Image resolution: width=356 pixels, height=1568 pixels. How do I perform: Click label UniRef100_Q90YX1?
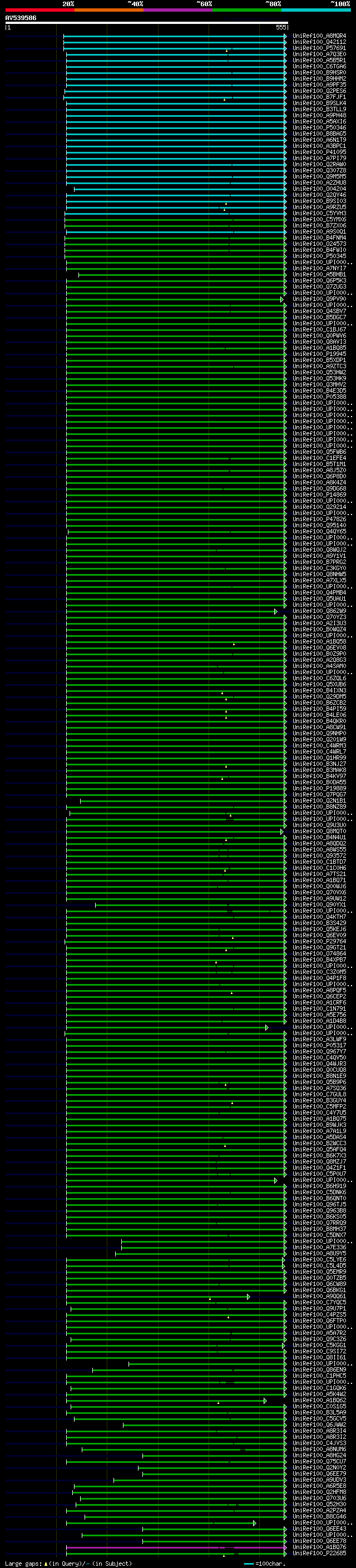pos(319,904)
